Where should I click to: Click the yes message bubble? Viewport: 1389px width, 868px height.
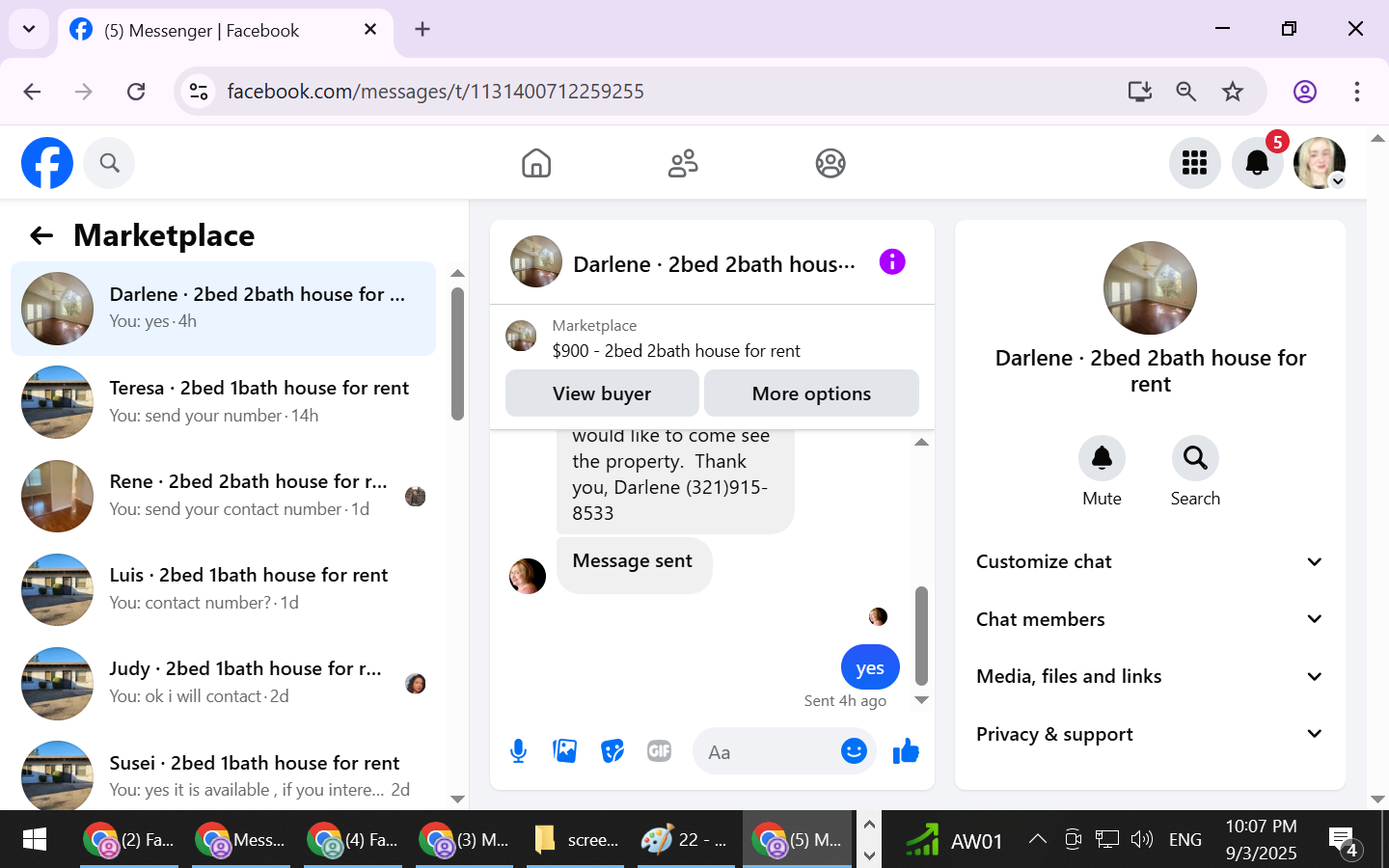point(870,667)
